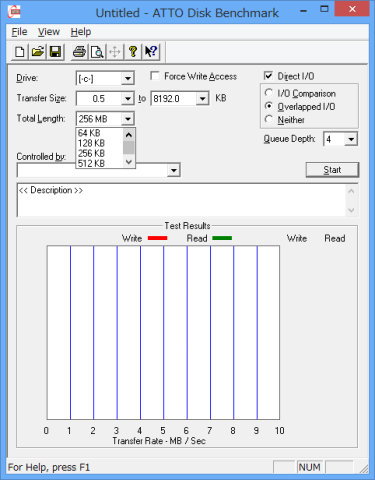
Task: Choose 128 KB in Total Length list
Action: pyautogui.click(x=99, y=143)
